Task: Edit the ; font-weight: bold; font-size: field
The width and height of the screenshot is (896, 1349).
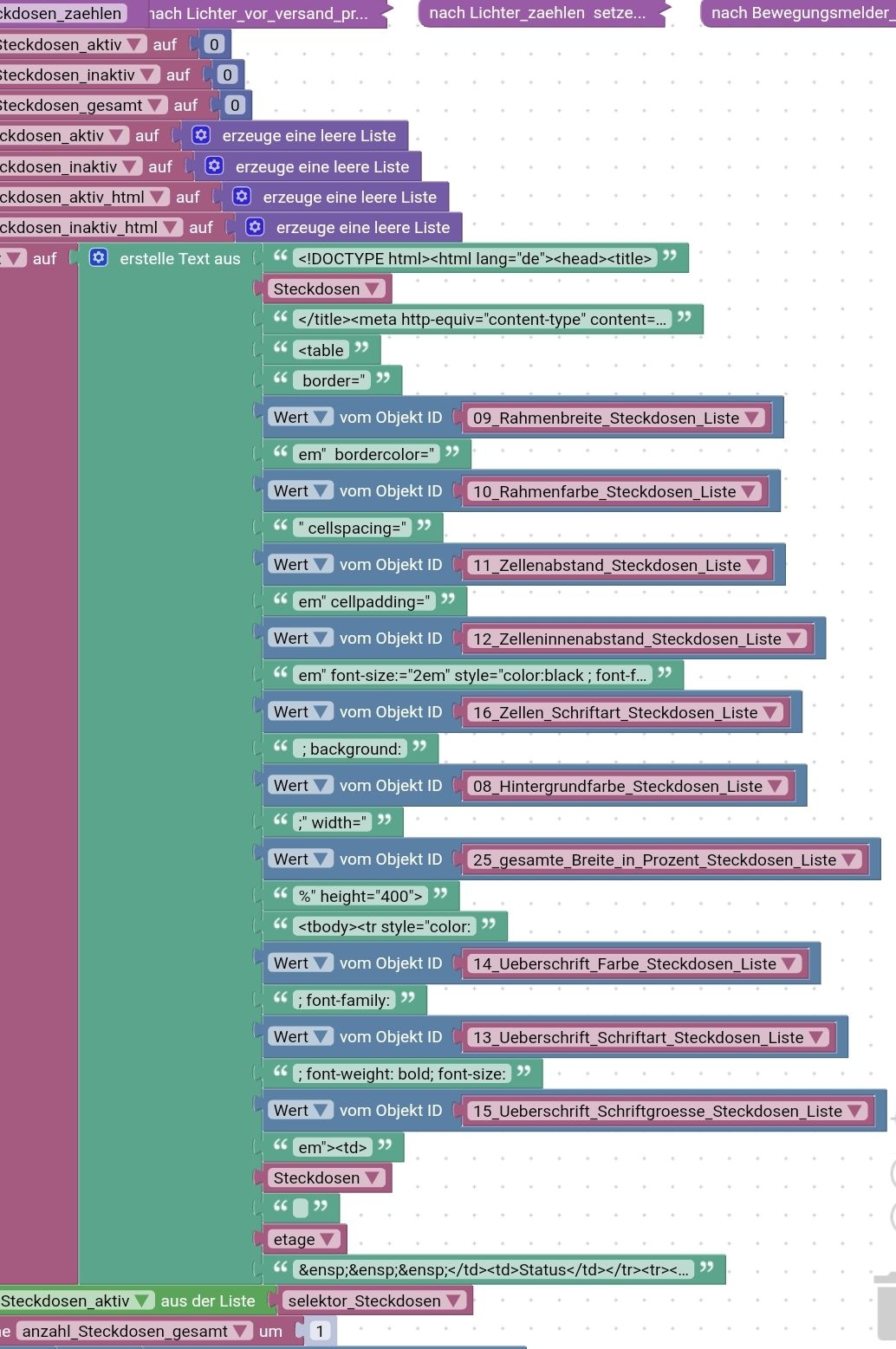Action: [402, 1073]
